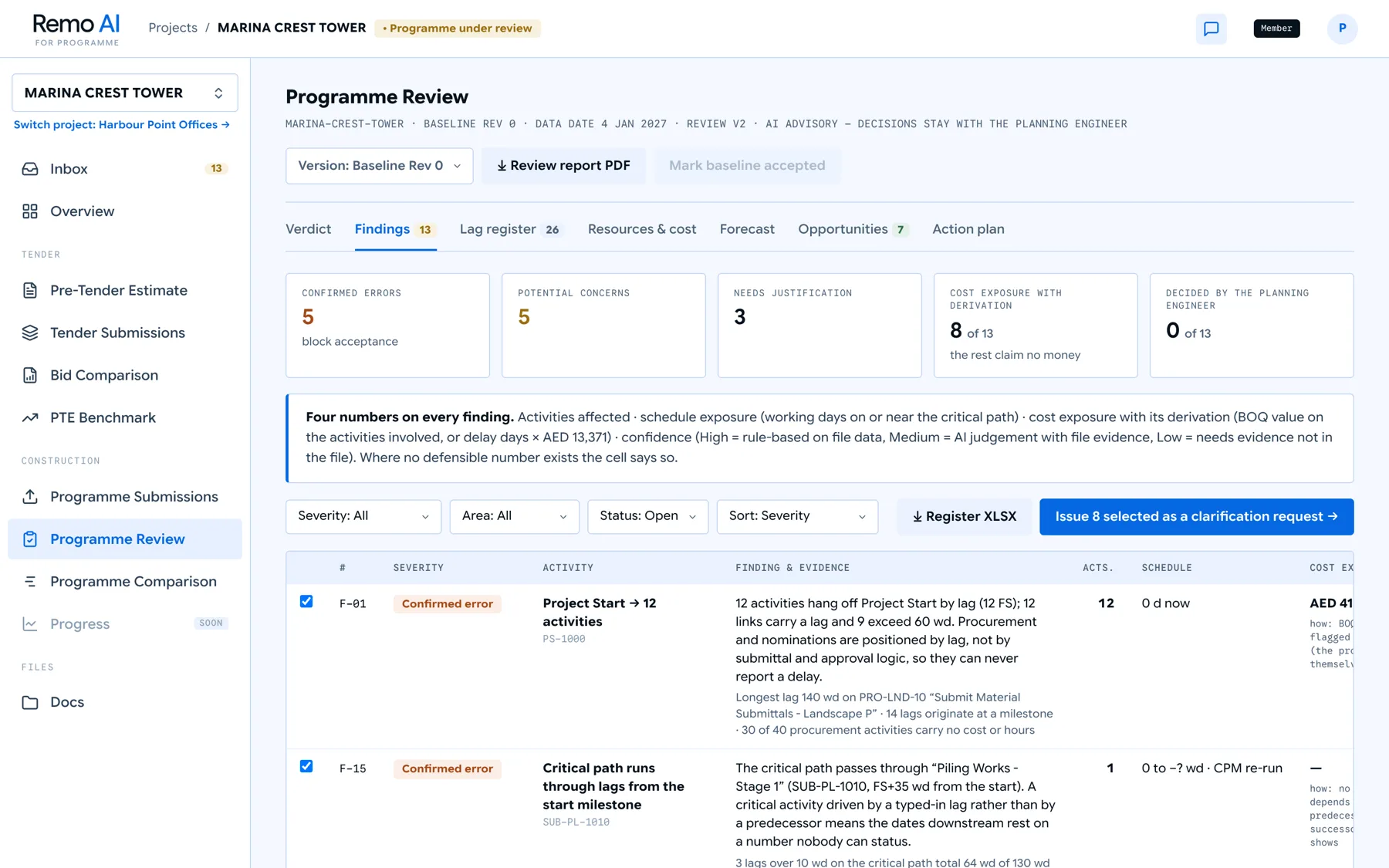1389x868 pixels.
Task: Open the Bid Comparison document icon
Action: click(30, 375)
